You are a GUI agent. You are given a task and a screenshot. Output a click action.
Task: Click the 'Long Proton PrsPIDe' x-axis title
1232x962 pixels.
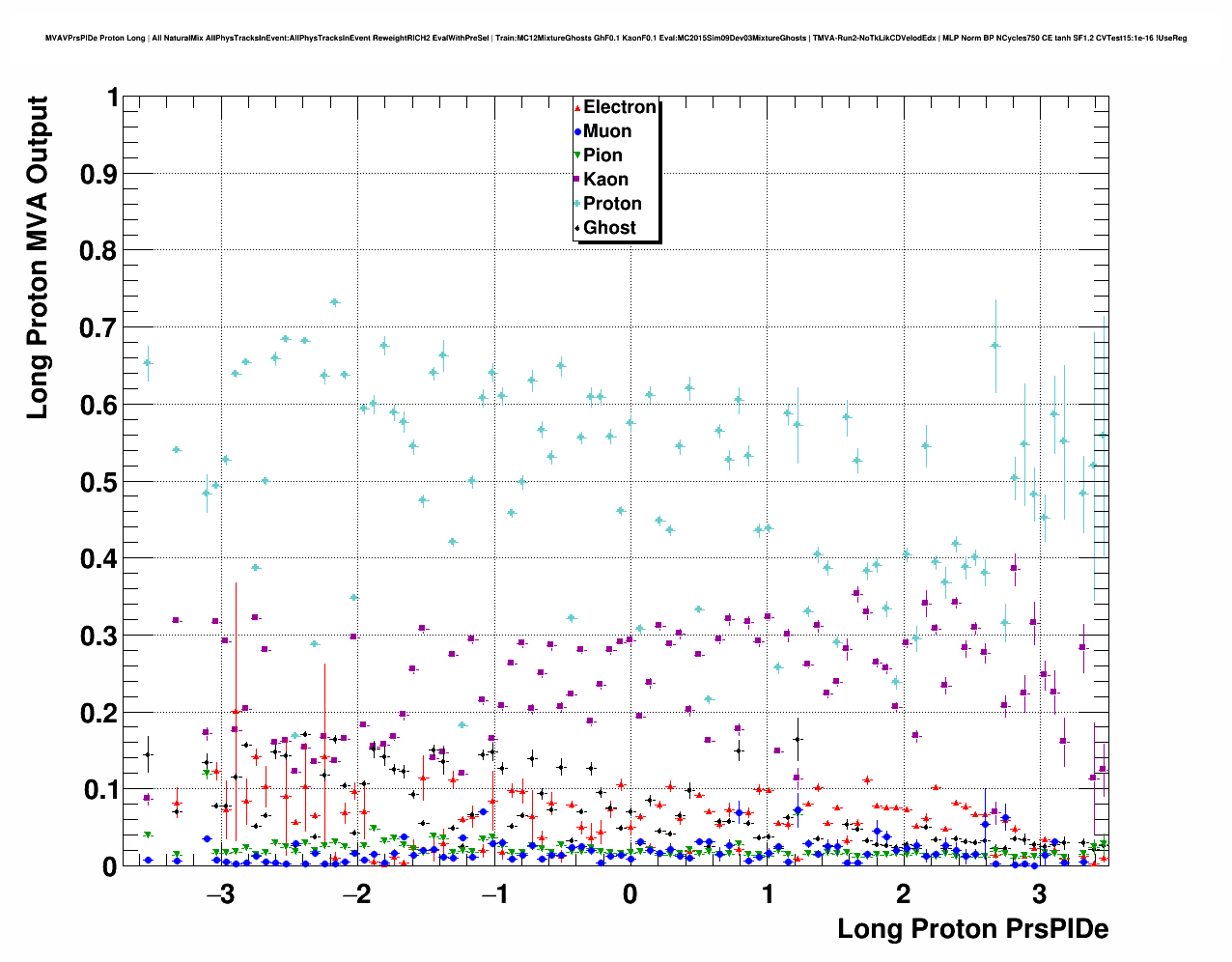click(x=972, y=929)
